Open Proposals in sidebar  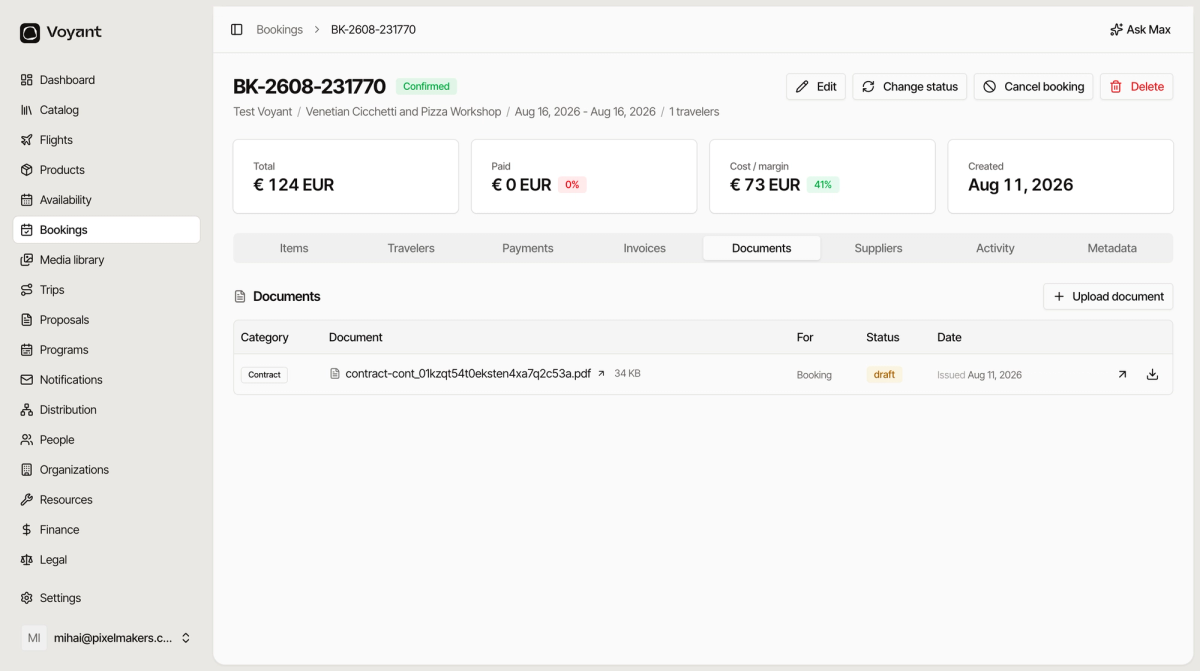pos(106,320)
